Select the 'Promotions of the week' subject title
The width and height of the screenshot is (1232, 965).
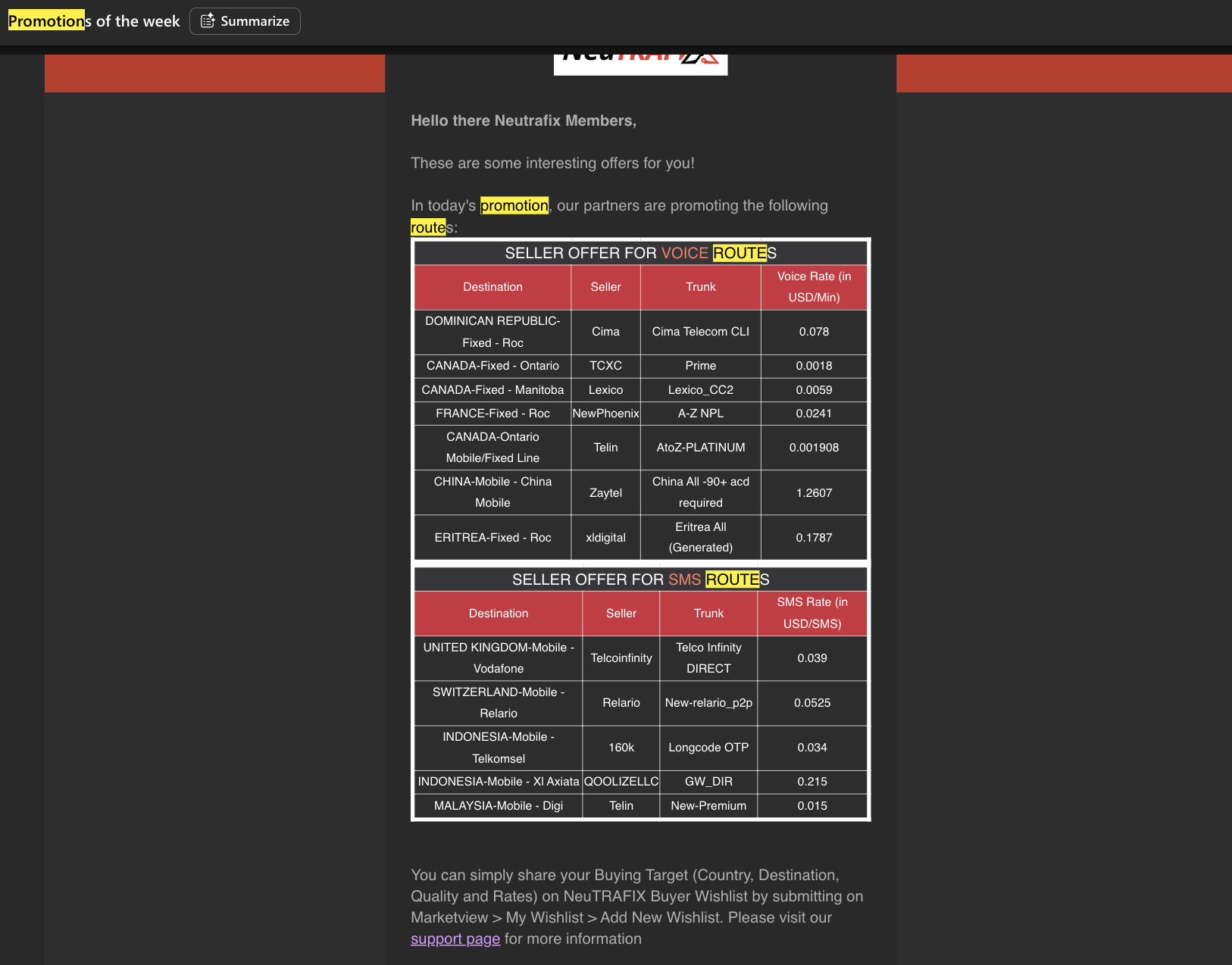94,21
